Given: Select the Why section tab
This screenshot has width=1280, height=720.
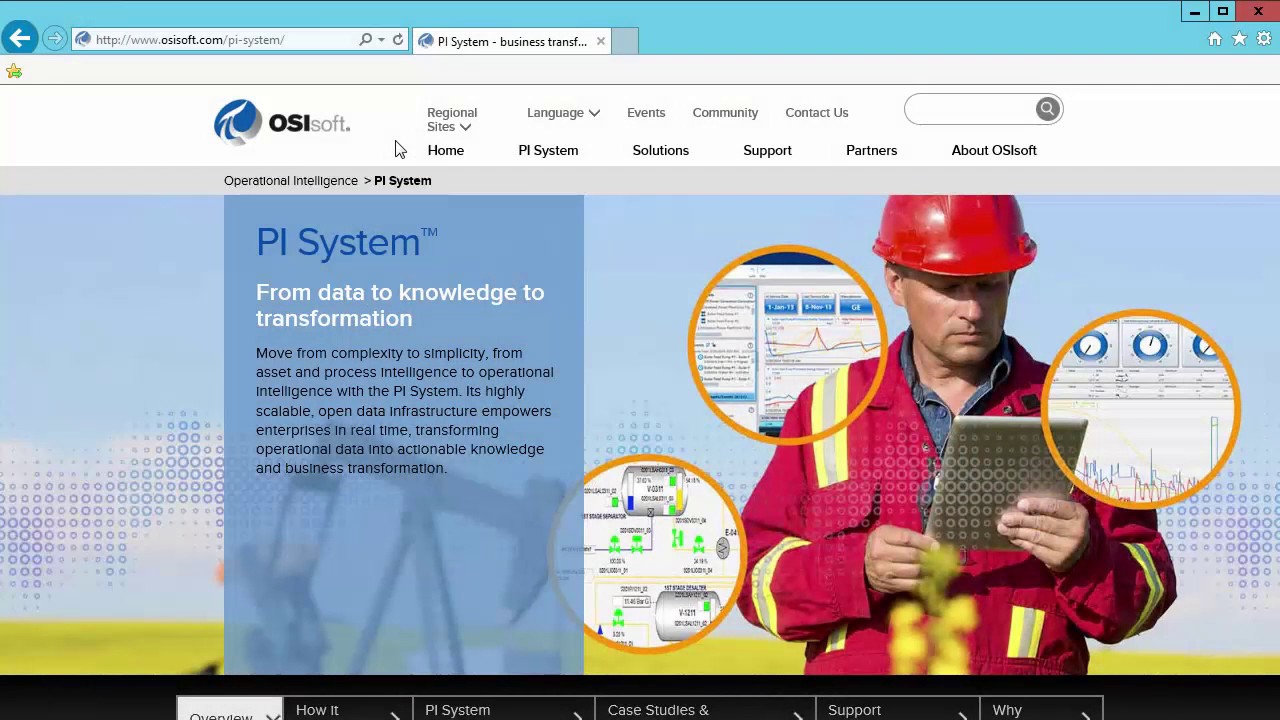Looking at the screenshot, I should [1042, 709].
